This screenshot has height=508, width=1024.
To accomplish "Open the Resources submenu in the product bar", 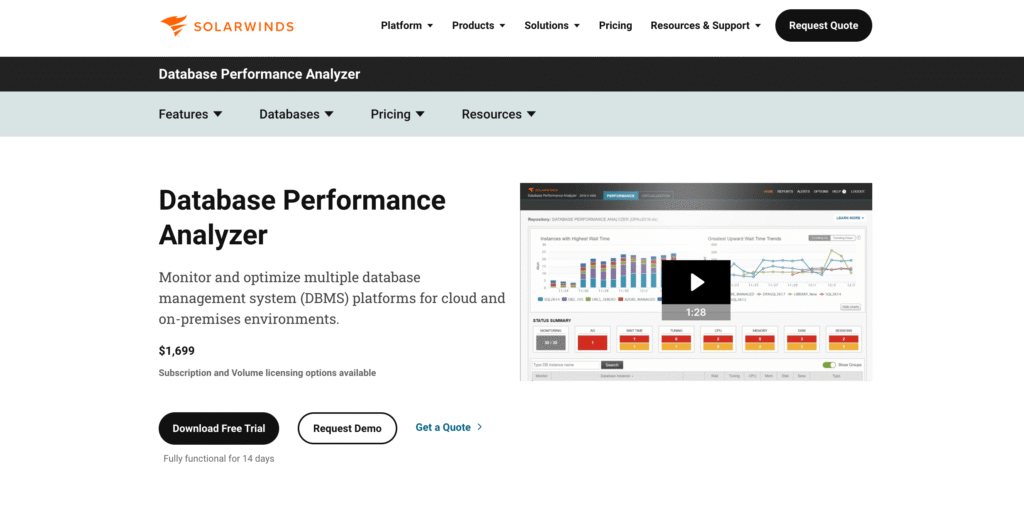I will (499, 114).
